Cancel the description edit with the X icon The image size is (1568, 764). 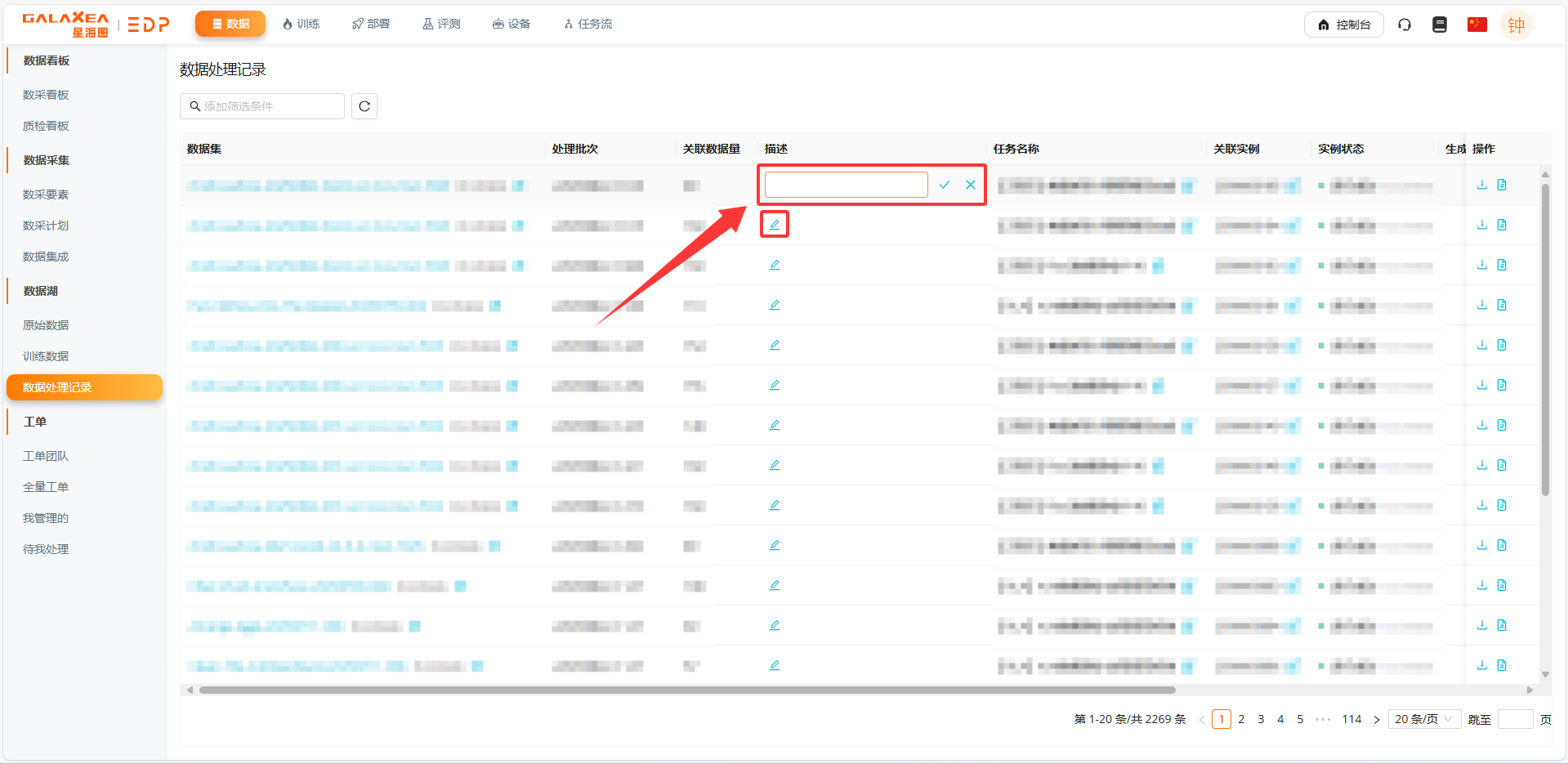pyautogui.click(x=971, y=185)
